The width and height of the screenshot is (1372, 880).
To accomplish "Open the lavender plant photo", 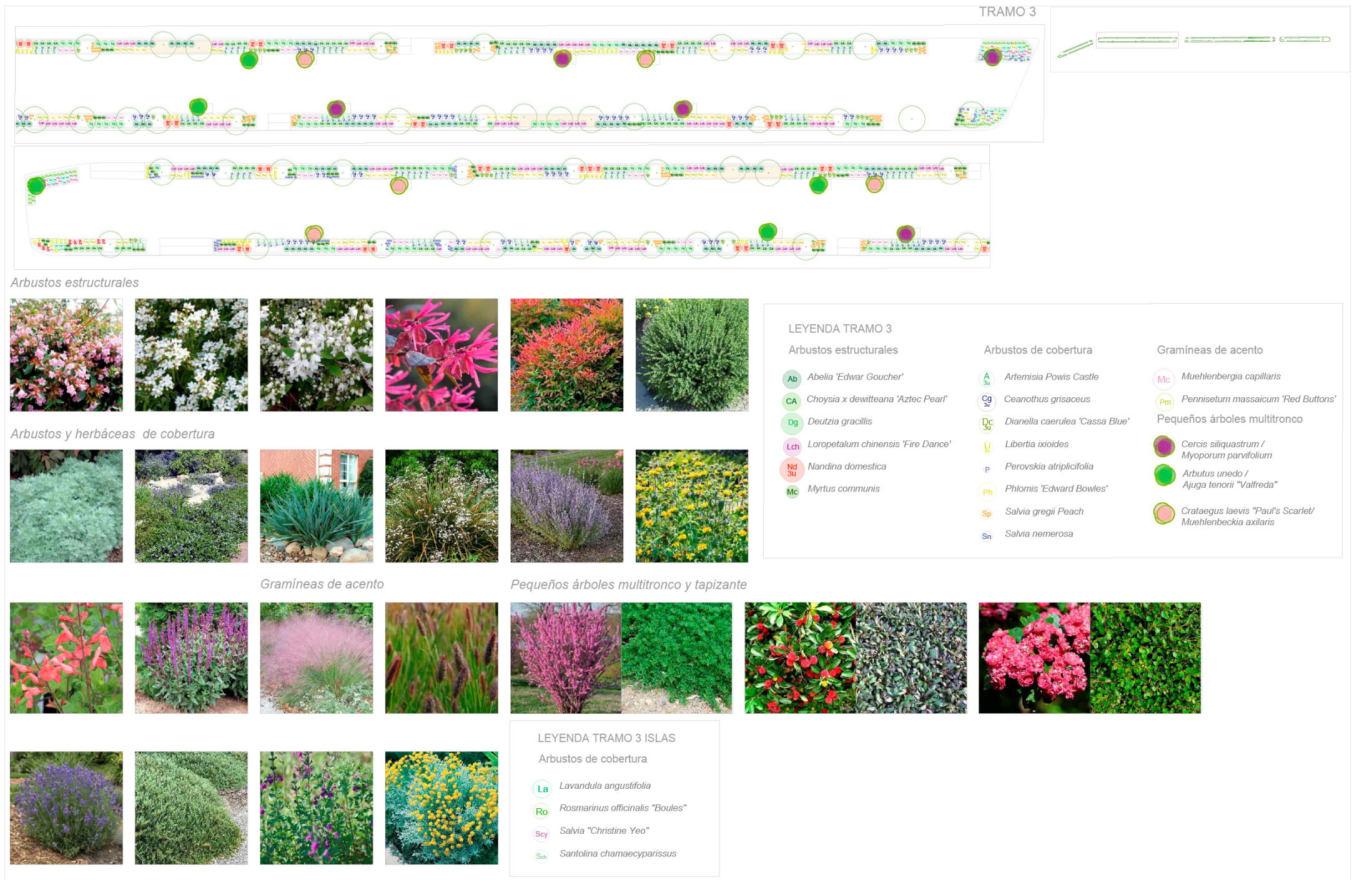I will tap(66, 808).
